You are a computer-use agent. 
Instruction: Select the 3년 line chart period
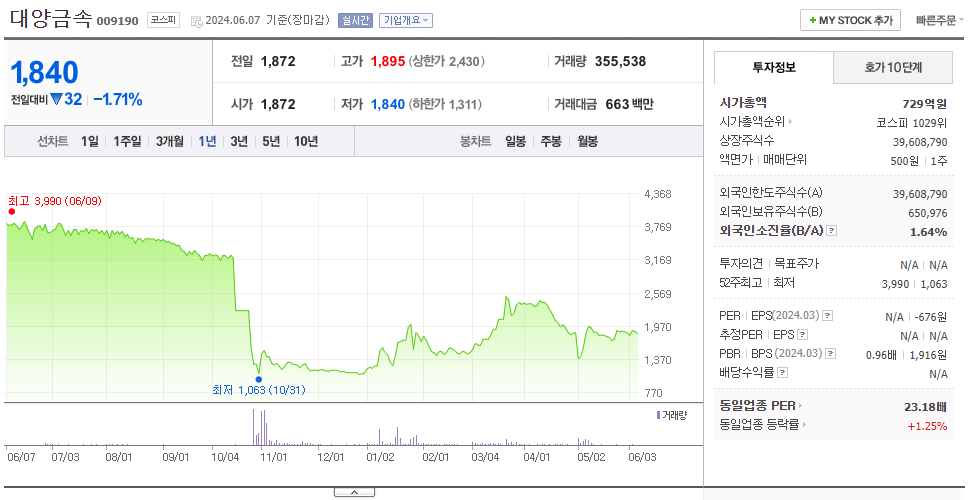[239, 141]
